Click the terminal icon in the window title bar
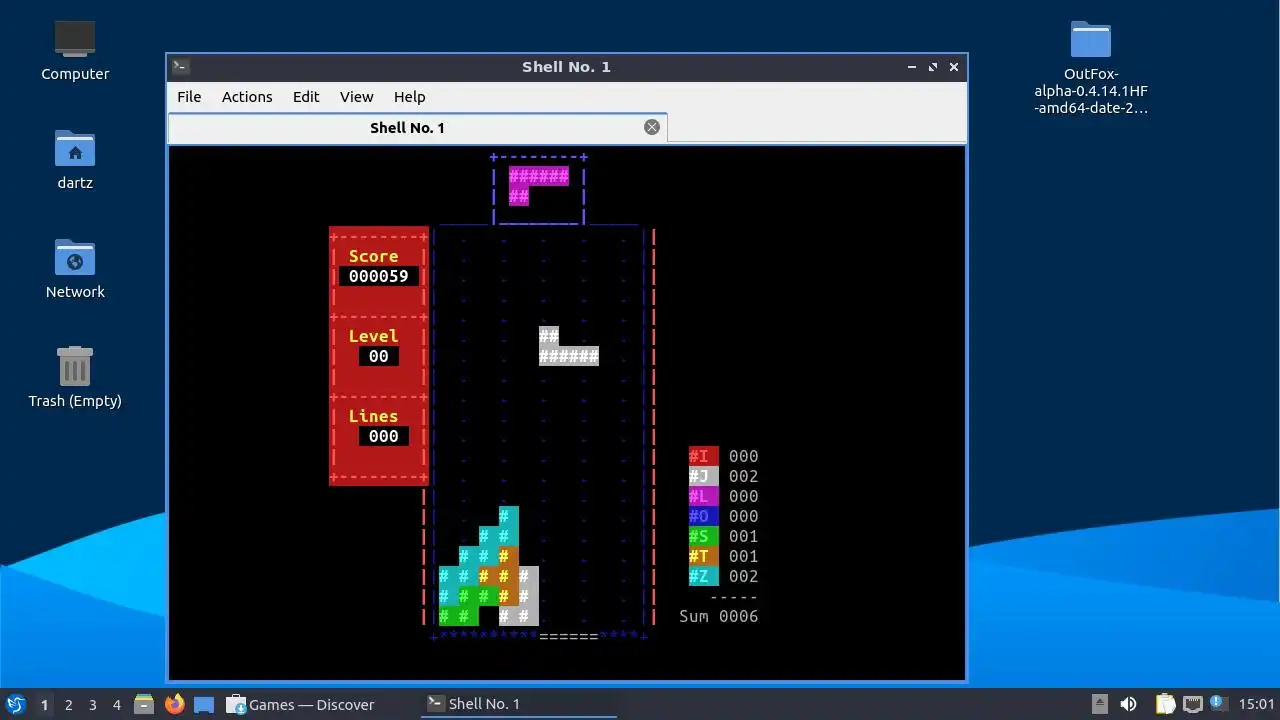This screenshot has width=1280, height=720. click(180, 67)
